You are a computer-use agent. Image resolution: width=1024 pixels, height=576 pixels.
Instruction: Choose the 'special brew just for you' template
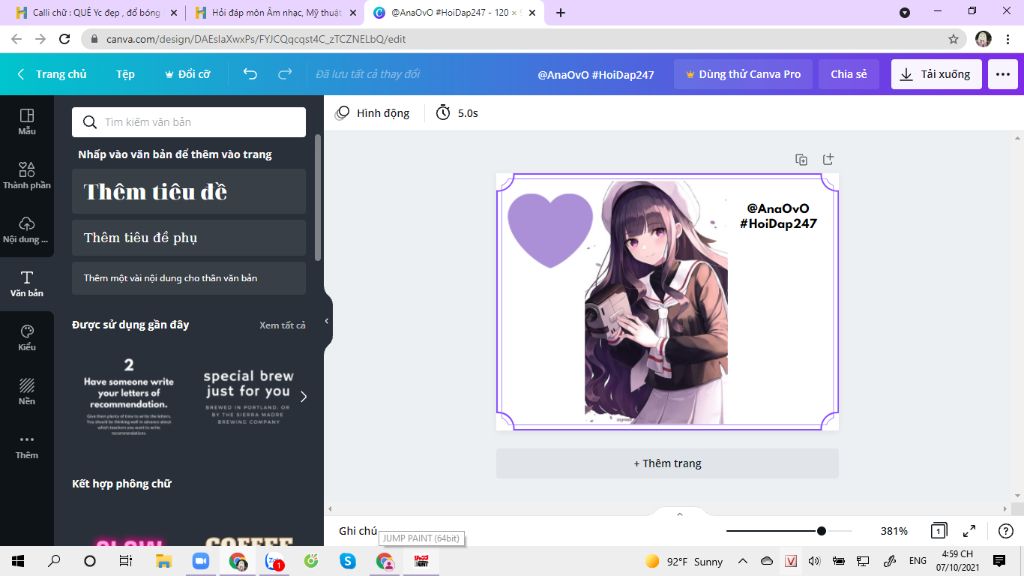pos(248,396)
